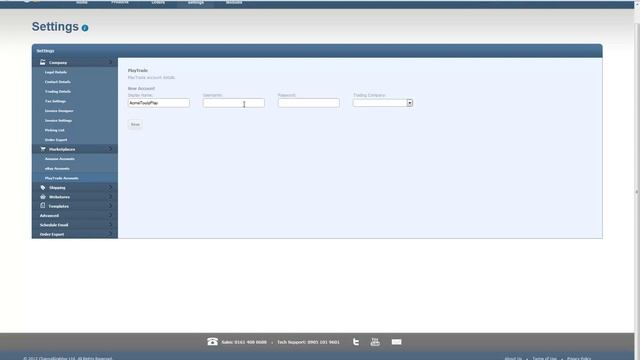Image resolution: width=640 pixels, height=360 pixels.
Task: Click the Schedule Email label in sidebar
Action: [x=54, y=225]
